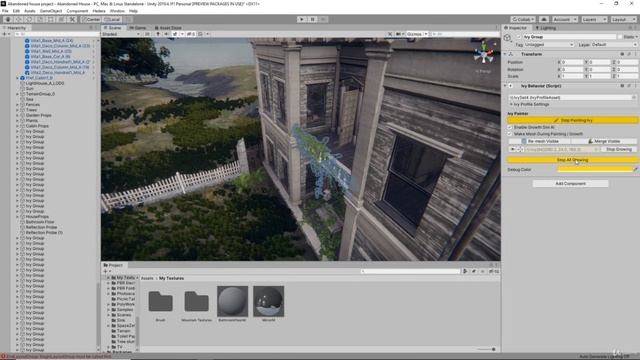This screenshot has height=360, width=640.
Task: Click the scene orientation gizmo
Action: (484, 54)
